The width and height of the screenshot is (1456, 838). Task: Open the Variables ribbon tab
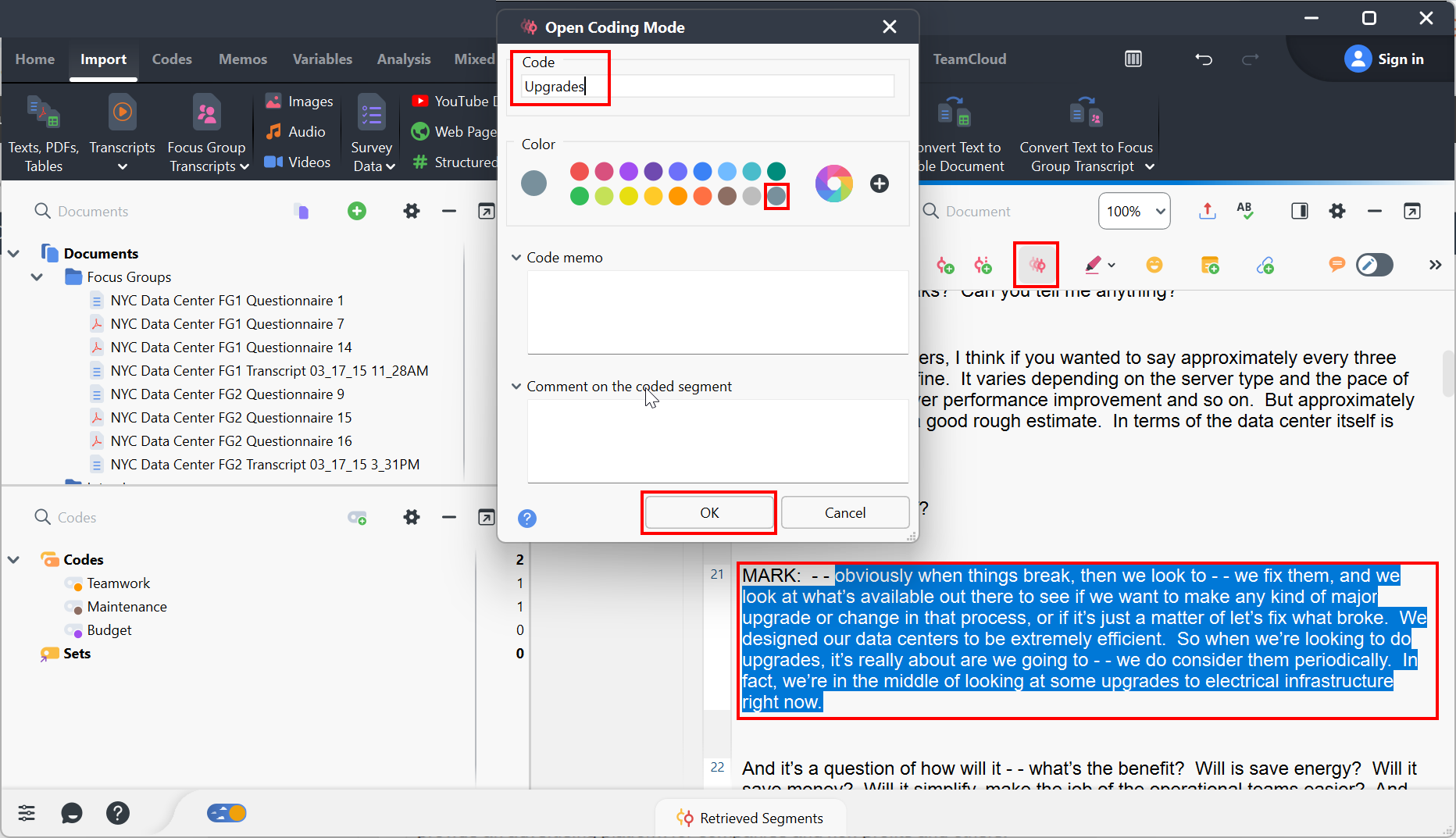323,59
